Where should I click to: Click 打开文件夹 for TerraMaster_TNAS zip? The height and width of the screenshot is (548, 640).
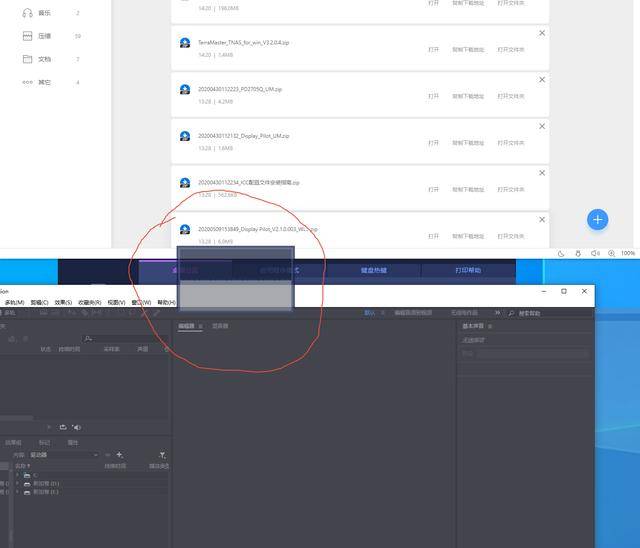pyautogui.click(x=511, y=49)
